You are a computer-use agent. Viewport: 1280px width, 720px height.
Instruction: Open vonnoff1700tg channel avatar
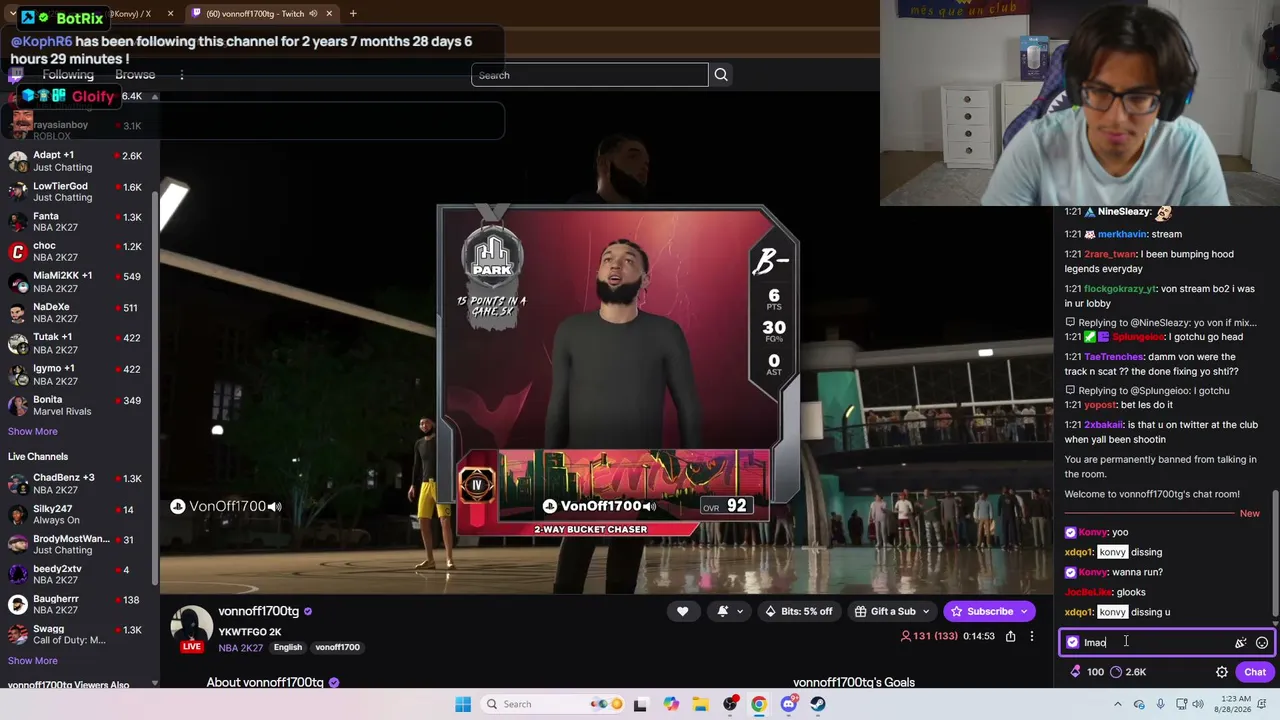click(x=190, y=626)
